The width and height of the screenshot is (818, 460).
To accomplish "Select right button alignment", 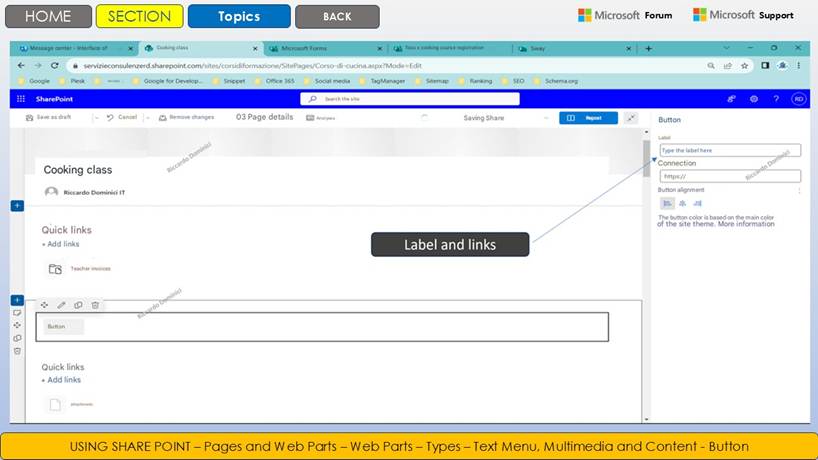I will coord(697,203).
